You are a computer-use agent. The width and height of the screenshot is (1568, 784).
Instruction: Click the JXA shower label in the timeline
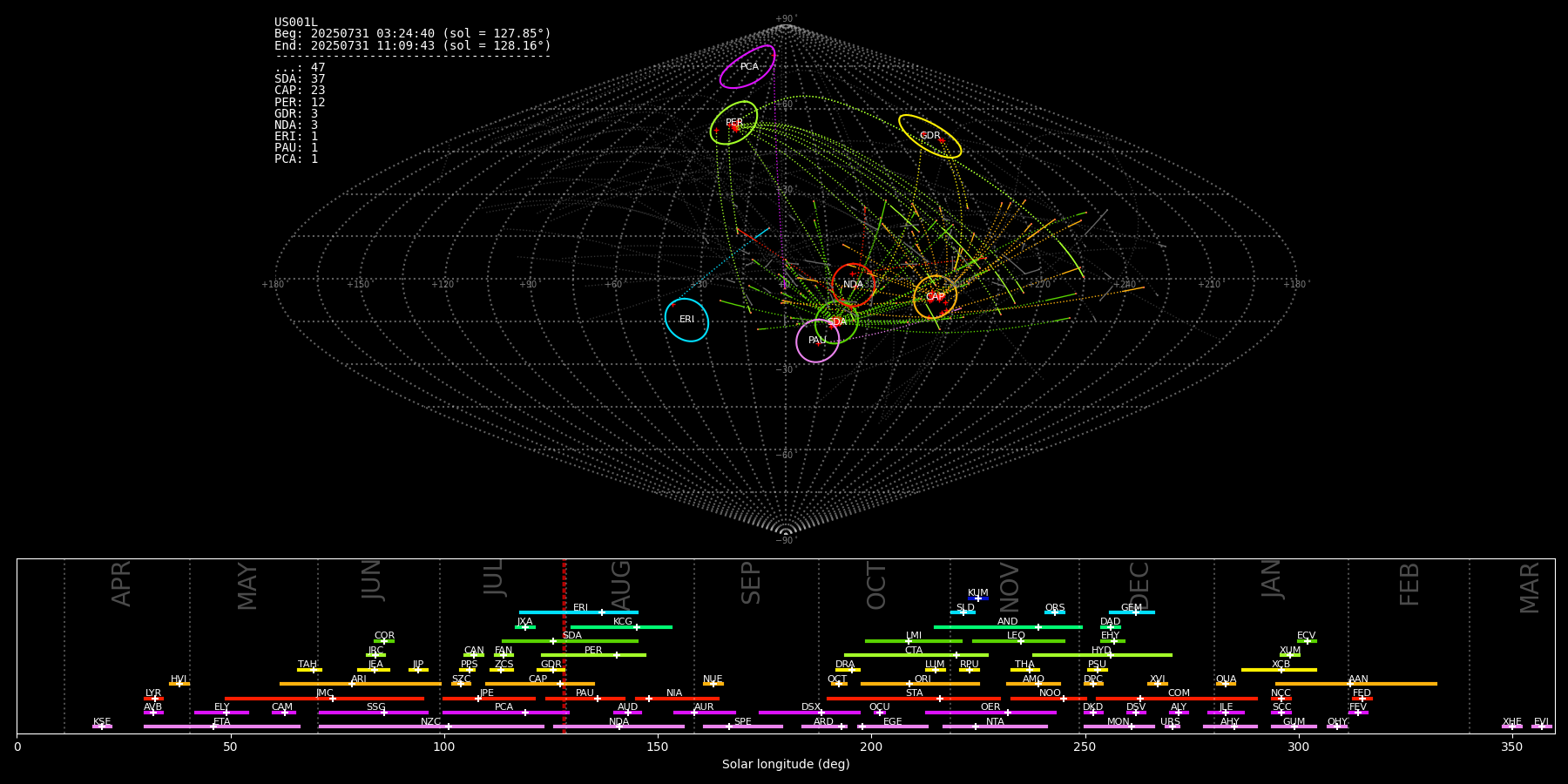pos(524,622)
